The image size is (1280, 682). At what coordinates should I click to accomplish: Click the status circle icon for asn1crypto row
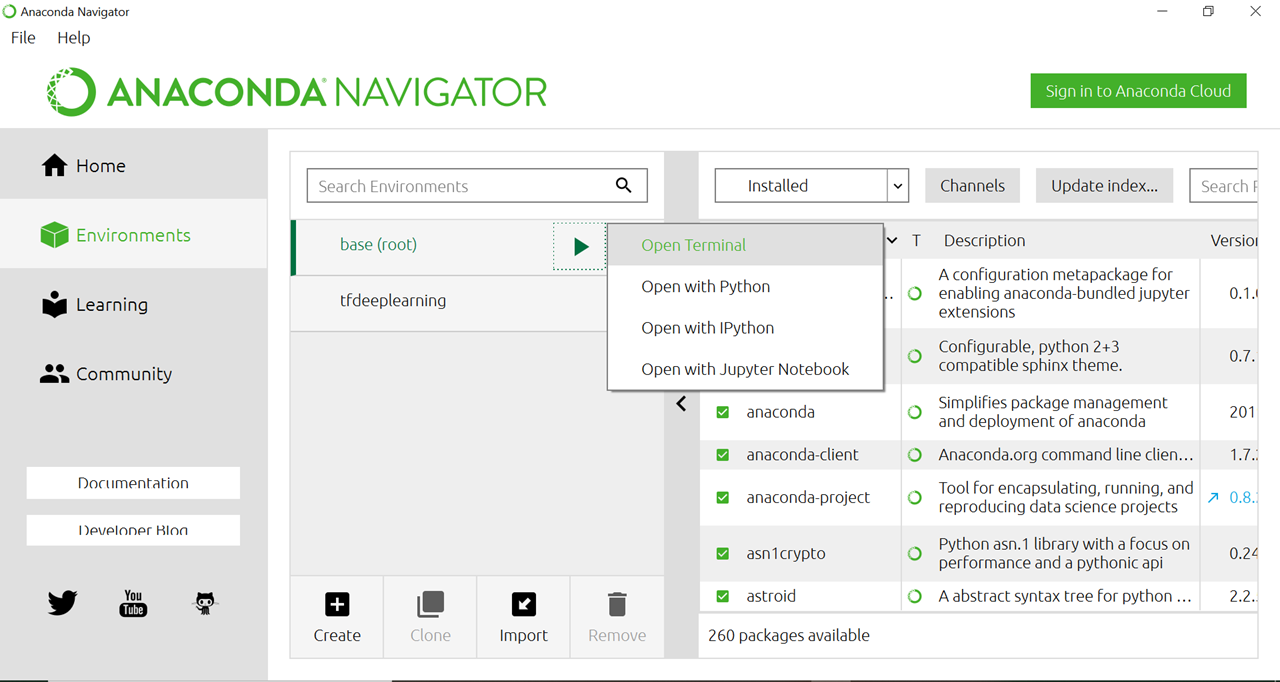pyautogui.click(x=914, y=553)
